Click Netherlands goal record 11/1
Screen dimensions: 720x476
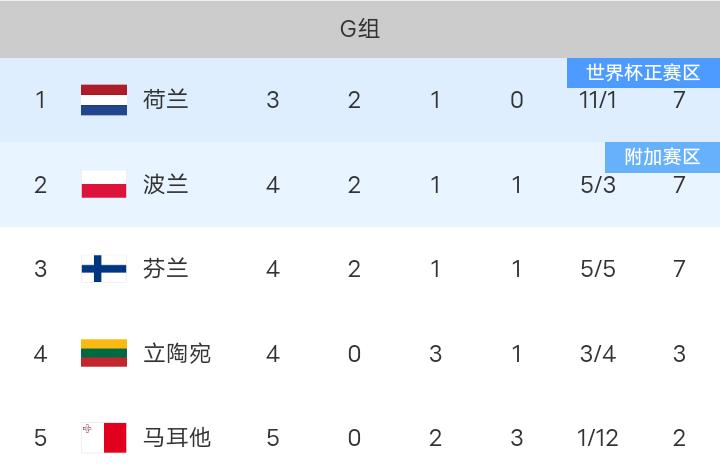tap(597, 100)
